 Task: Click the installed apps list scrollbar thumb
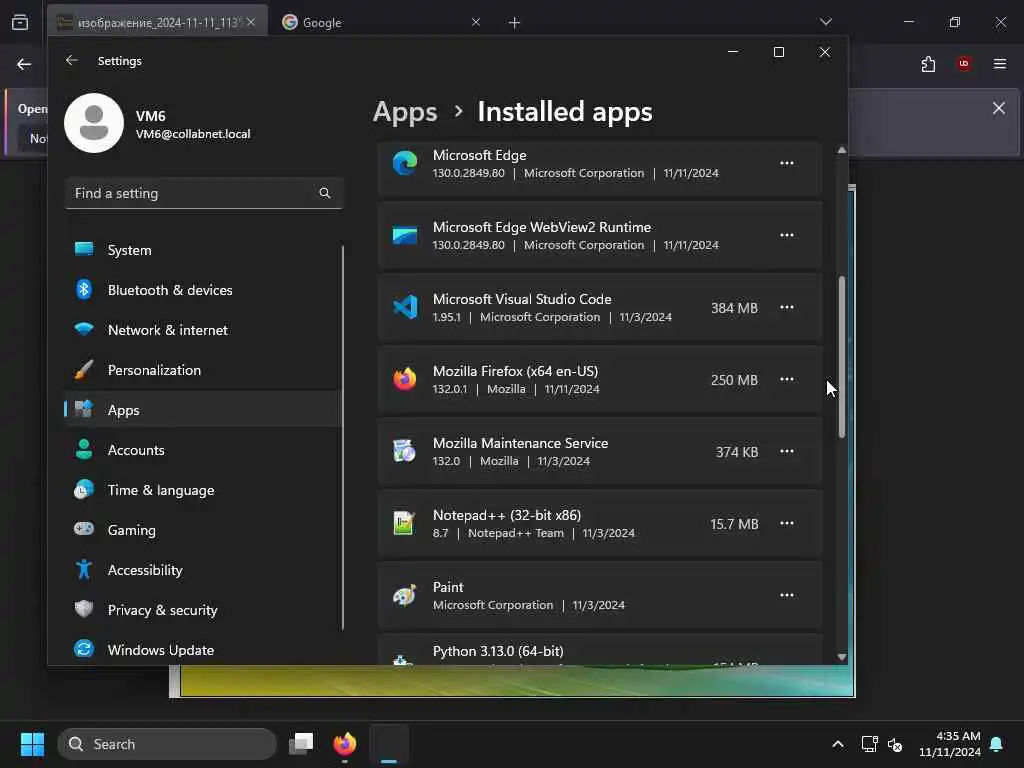(842, 357)
